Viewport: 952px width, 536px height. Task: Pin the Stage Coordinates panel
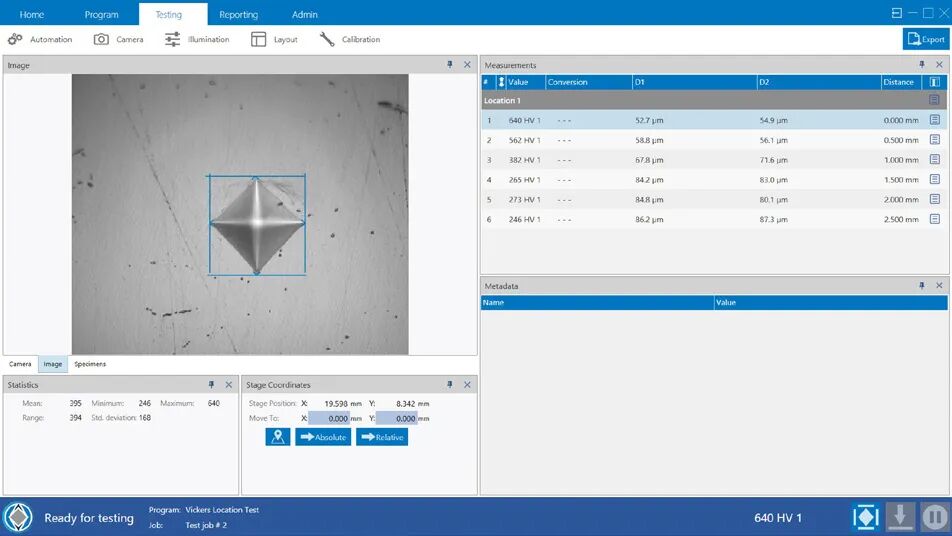click(x=450, y=384)
